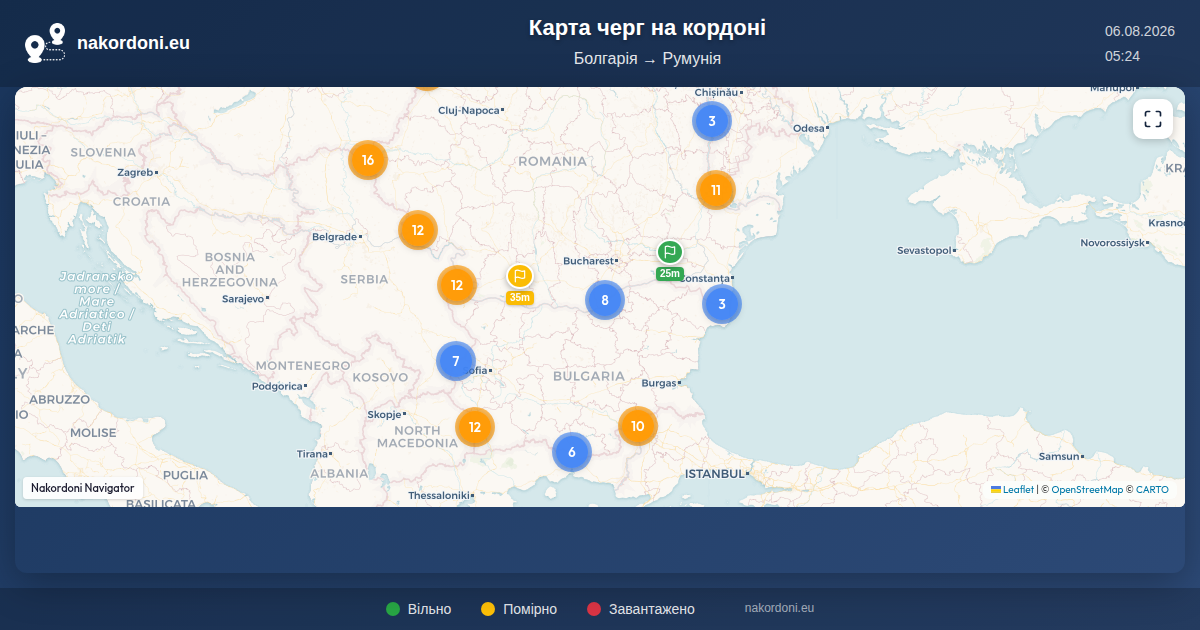This screenshot has width=1200, height=630.
Task: Select the yellow flag checkpoint marker
Action: point(519,276)
